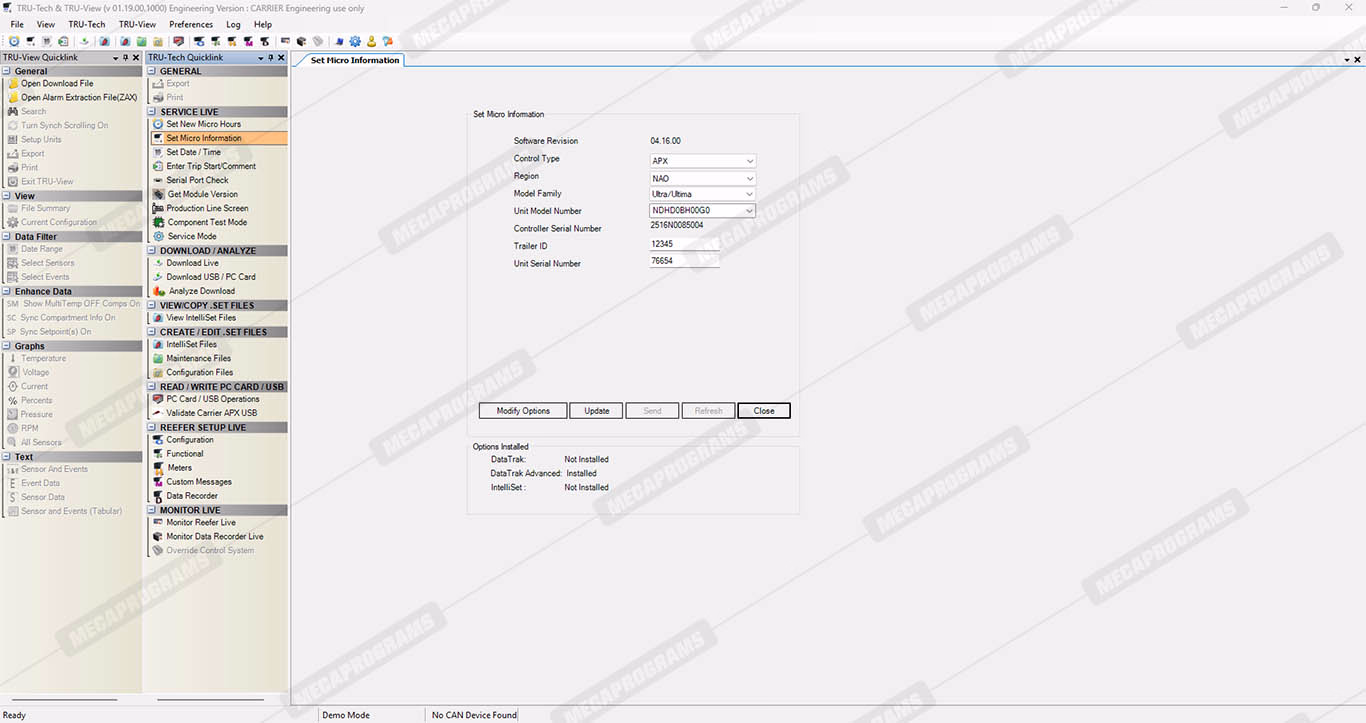Click the Modify Options button
This screenshot has width=1366, height=723.
(x=523, y=411)
